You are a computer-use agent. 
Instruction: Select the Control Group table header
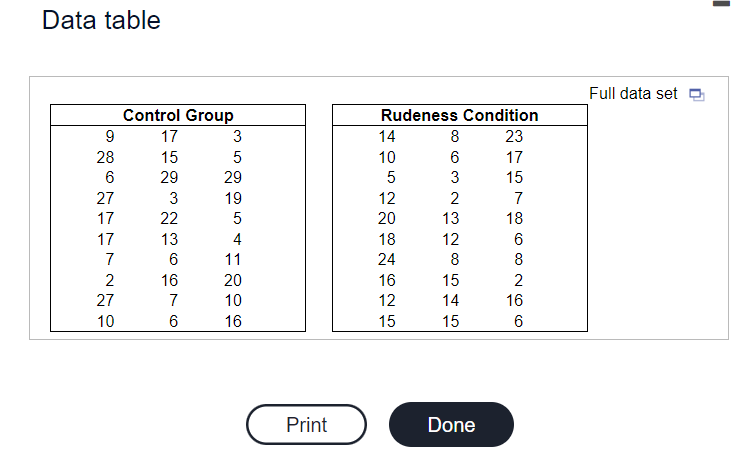click(x=178, y=115)
